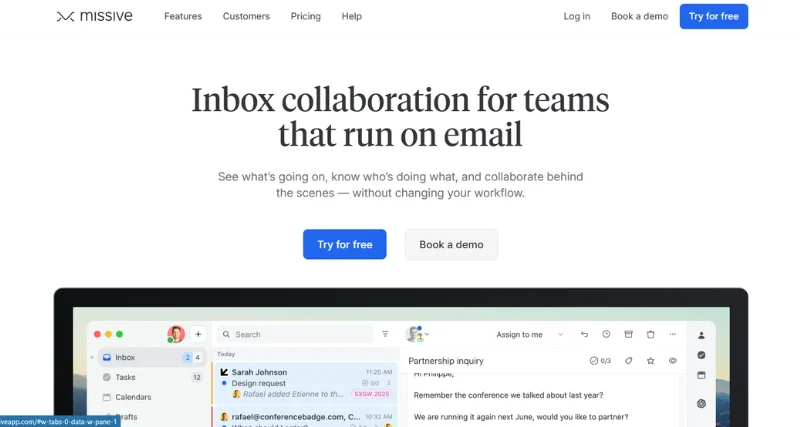This screenshot has width=800, height=427.
Task: Click the plus compose button in sidebar
Action: [x=198, y=334]
